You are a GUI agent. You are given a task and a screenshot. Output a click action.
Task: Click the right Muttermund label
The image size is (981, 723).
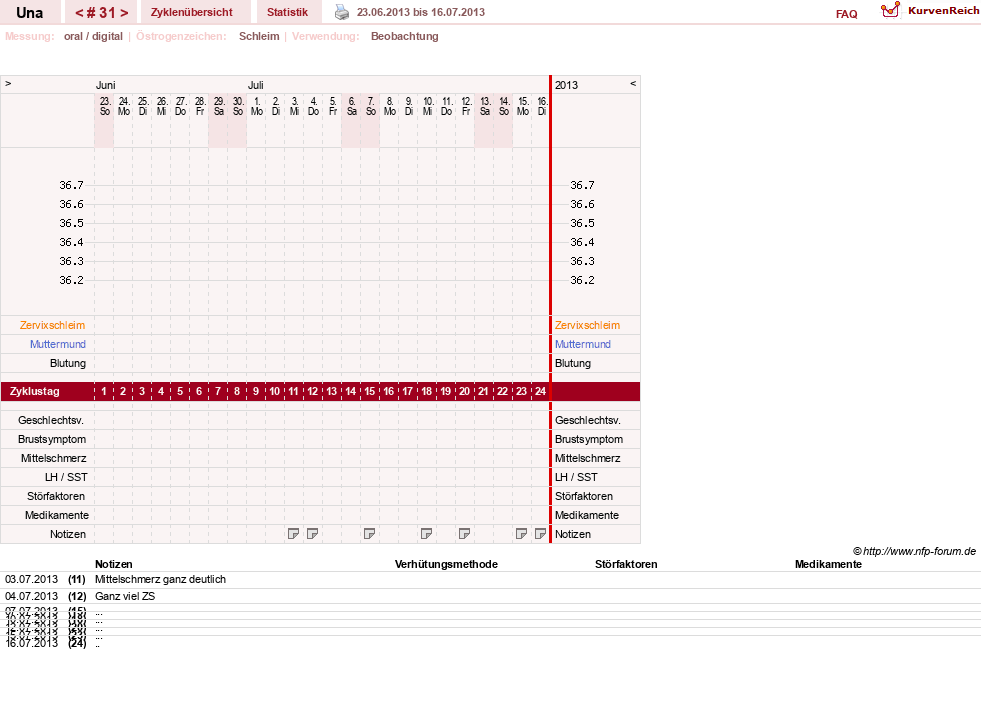(x=582, y=344)
